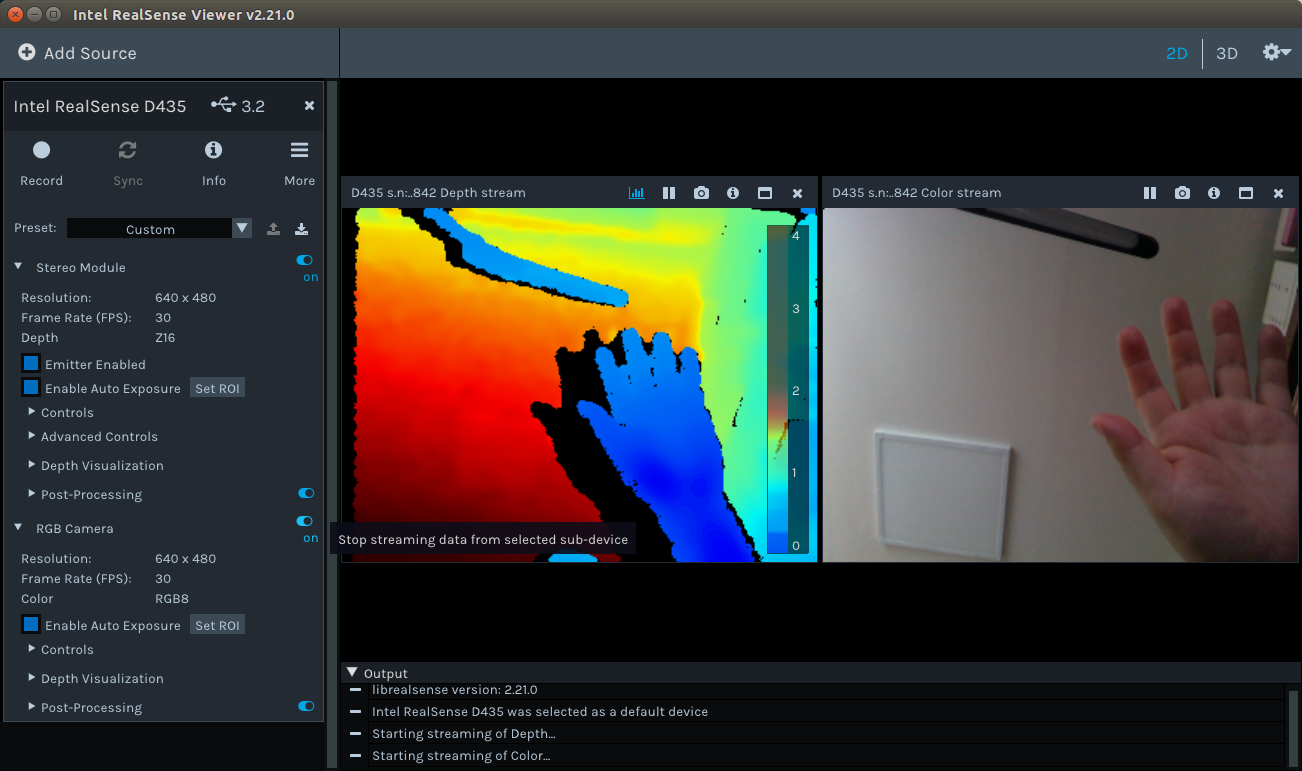This screenshot has width=1302, height=771.
Task: Toggle Stereo Module Post-Processing switch
Action: (x=306, y=493)
